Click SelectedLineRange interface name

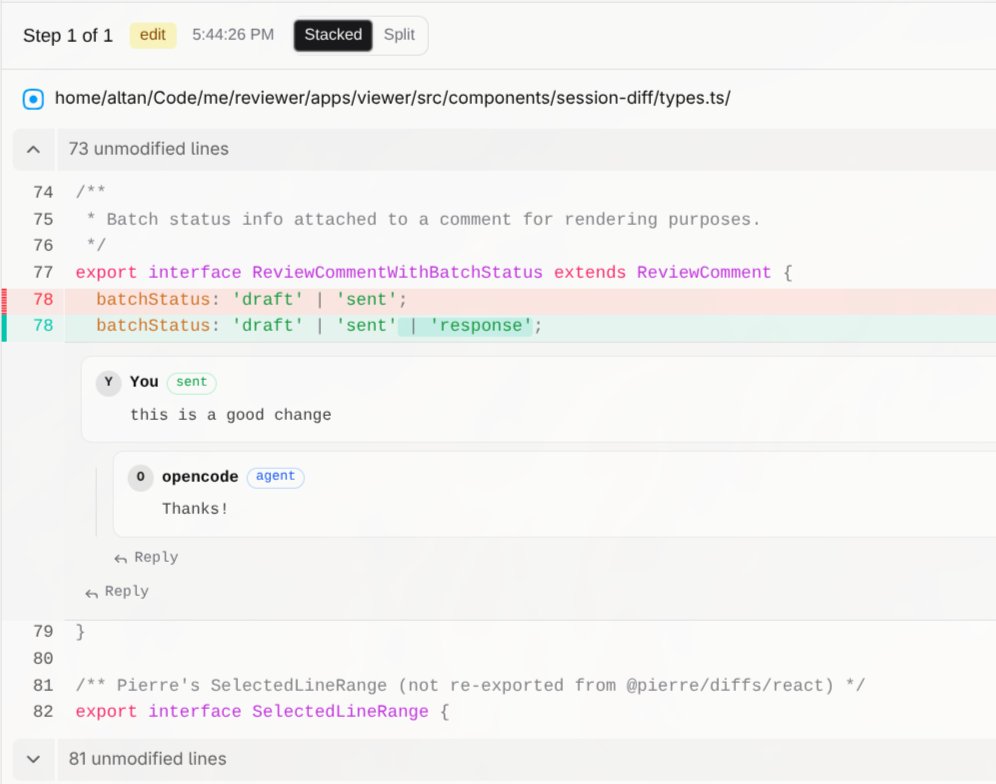340,712
